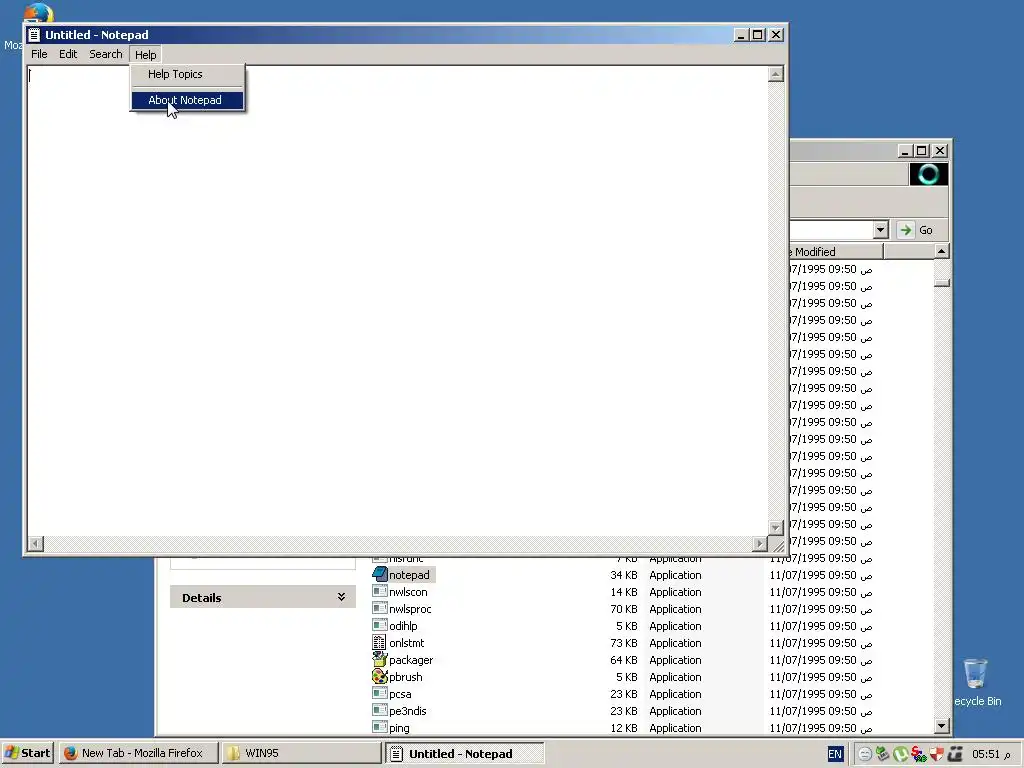Select the odihlp application icon

pos(379,625)
